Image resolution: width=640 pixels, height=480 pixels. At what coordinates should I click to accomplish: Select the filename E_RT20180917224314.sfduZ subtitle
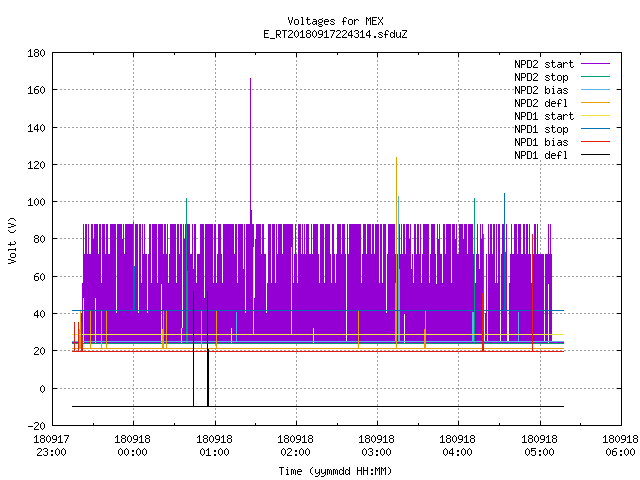click(335, 34)
